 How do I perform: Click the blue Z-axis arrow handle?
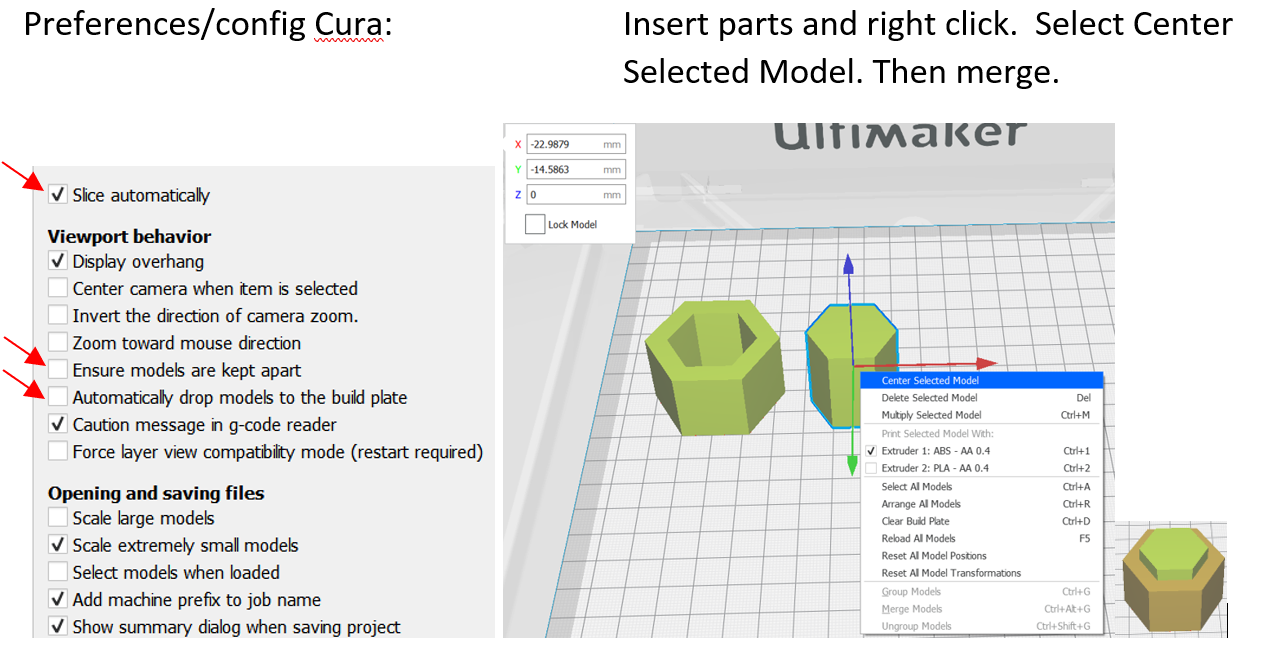[848, 265]
